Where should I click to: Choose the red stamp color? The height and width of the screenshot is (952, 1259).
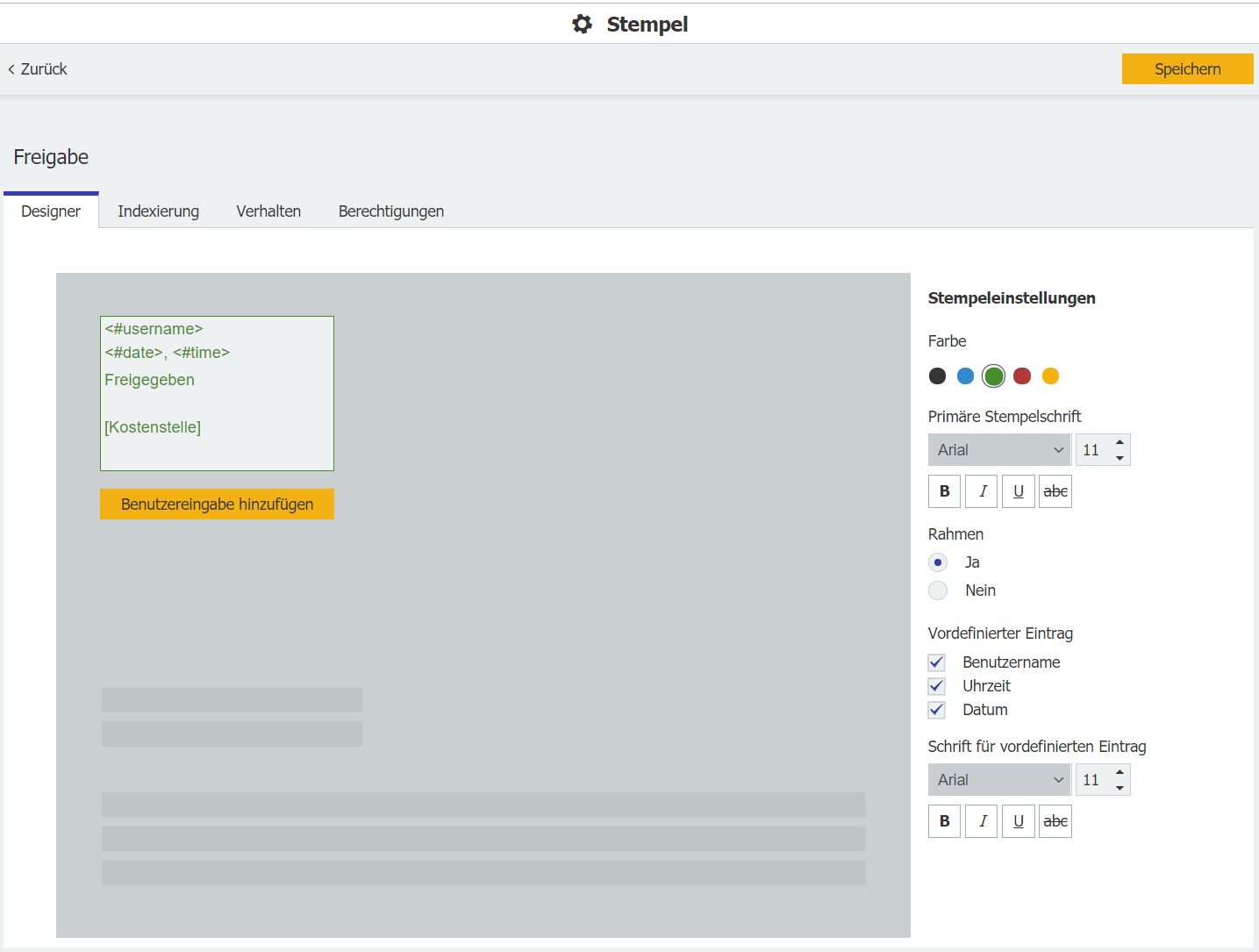[x=1022, y=376]
